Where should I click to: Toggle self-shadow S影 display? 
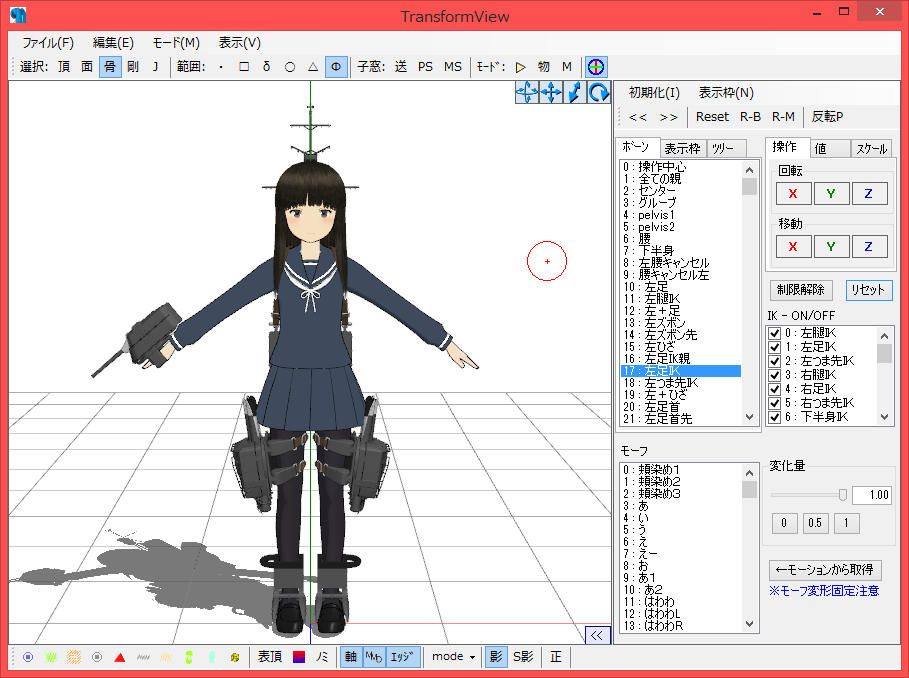[522, 657]
